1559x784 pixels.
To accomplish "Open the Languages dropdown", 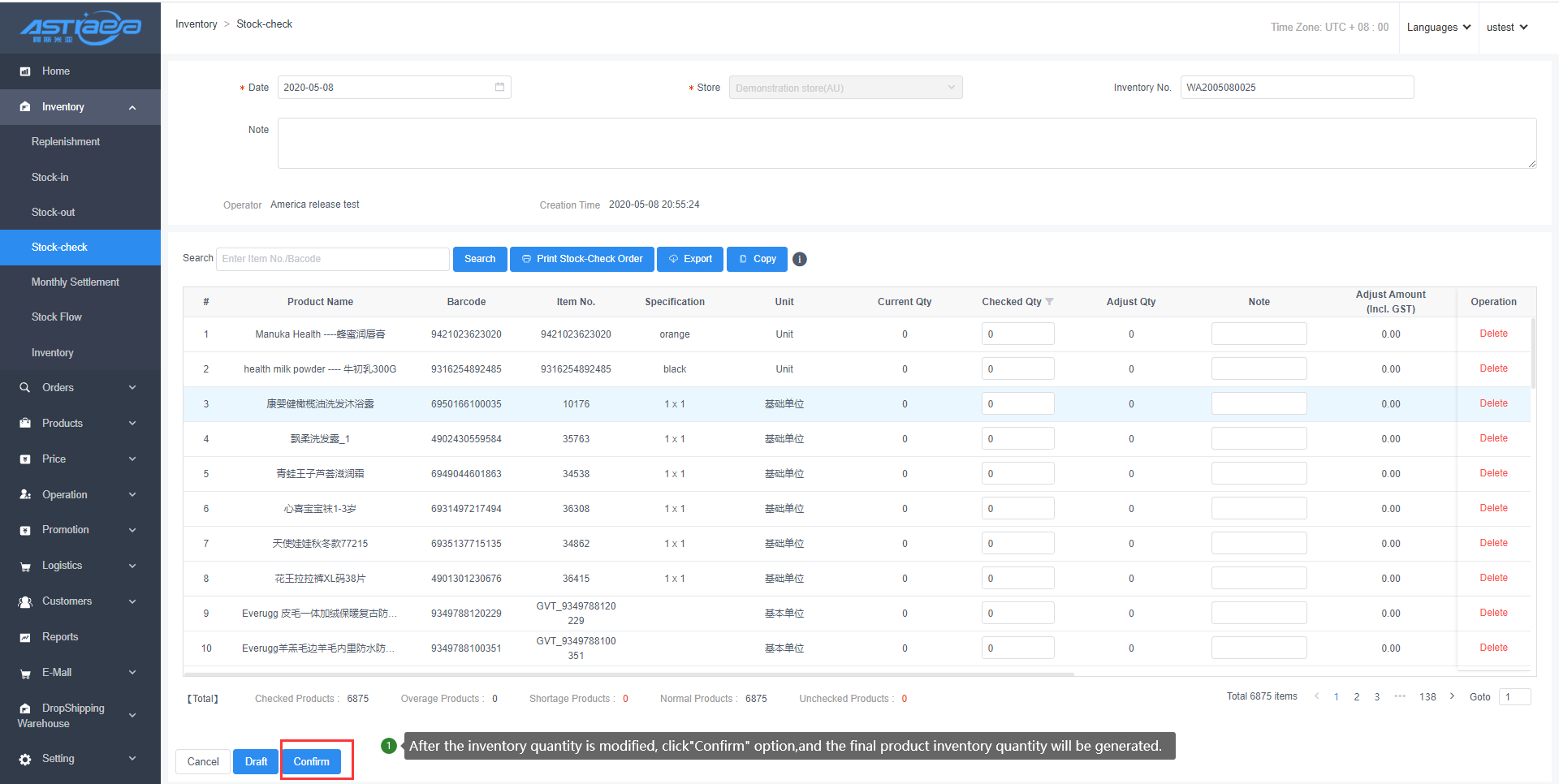I will click(x=1438, y=28).
